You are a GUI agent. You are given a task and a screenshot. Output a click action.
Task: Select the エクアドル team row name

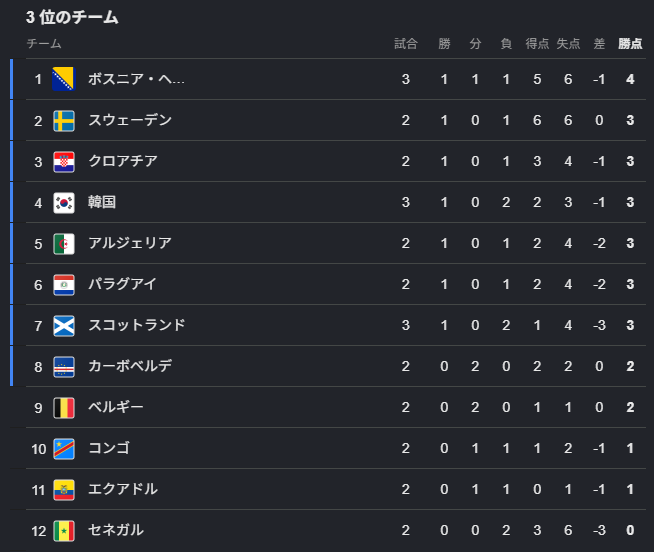pos(123,489)
